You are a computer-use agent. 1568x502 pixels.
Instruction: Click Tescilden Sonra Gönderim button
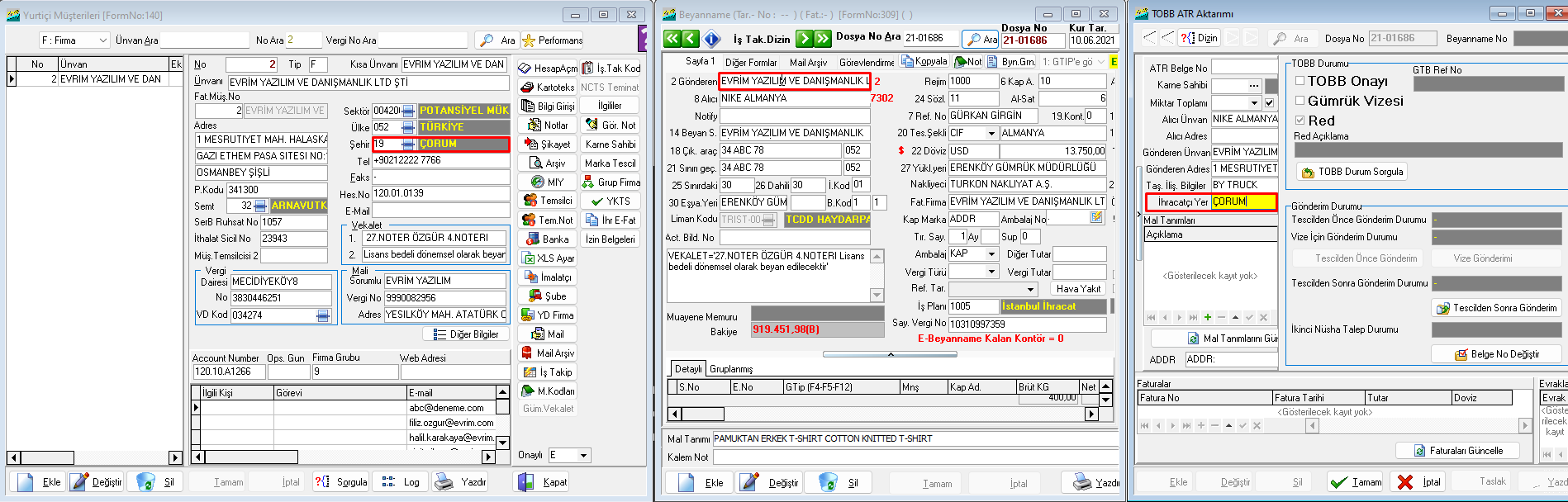pos(1496,308)
